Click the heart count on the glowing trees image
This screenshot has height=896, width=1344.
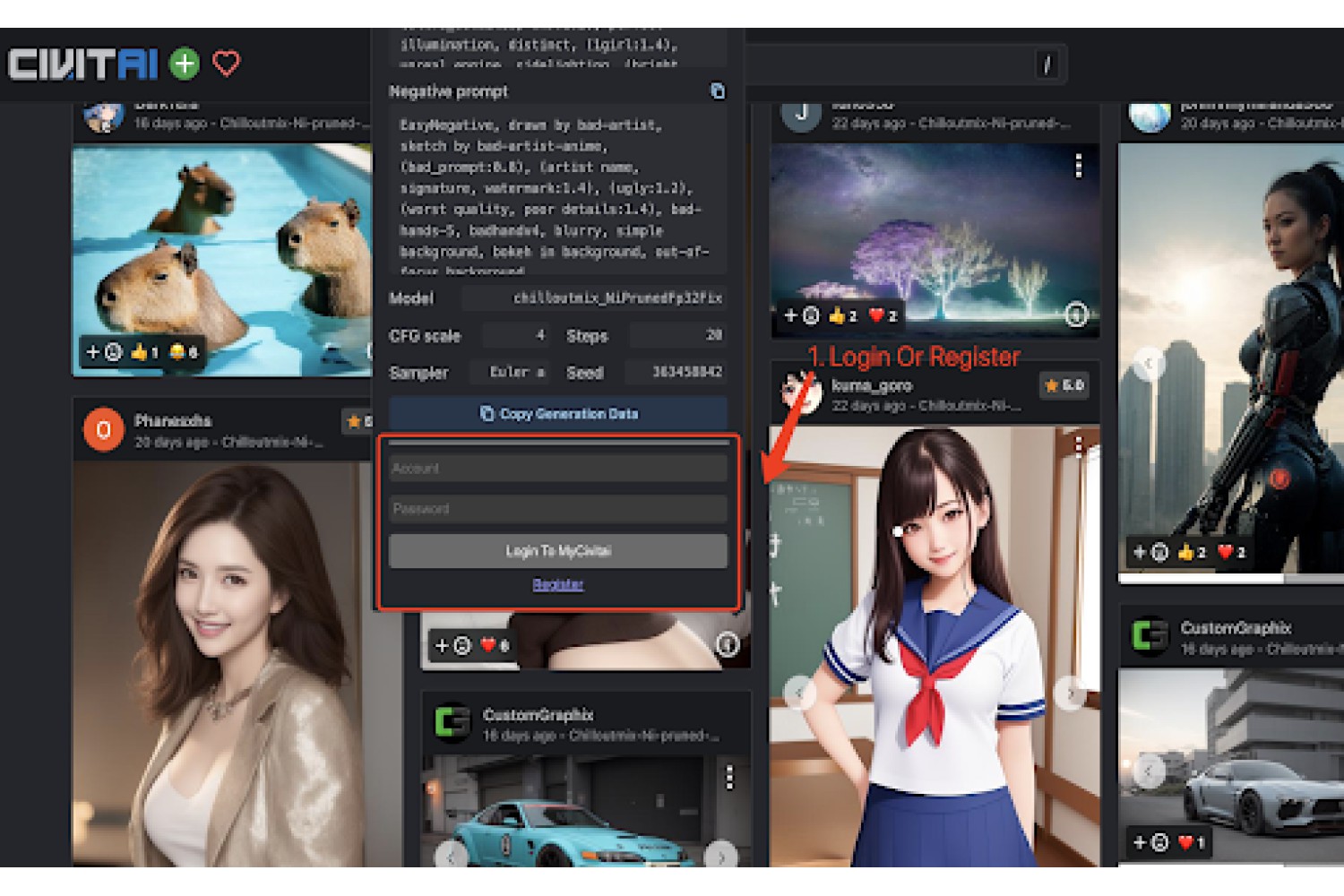883,315
